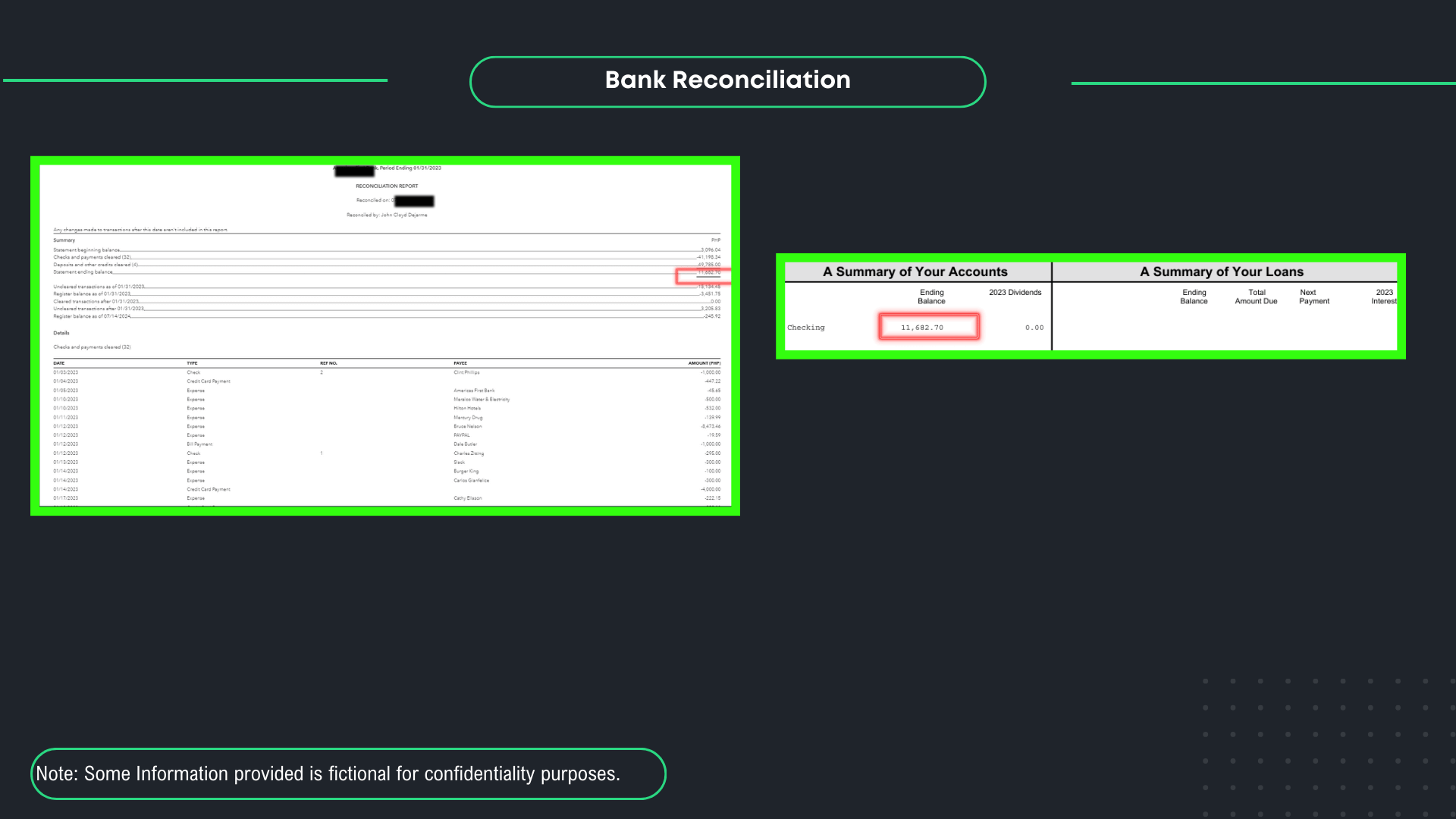This screenshot has width=1456, height=819.
Task: Select the 'A Summary of Your Accounts' header
Action: point(915,271)
